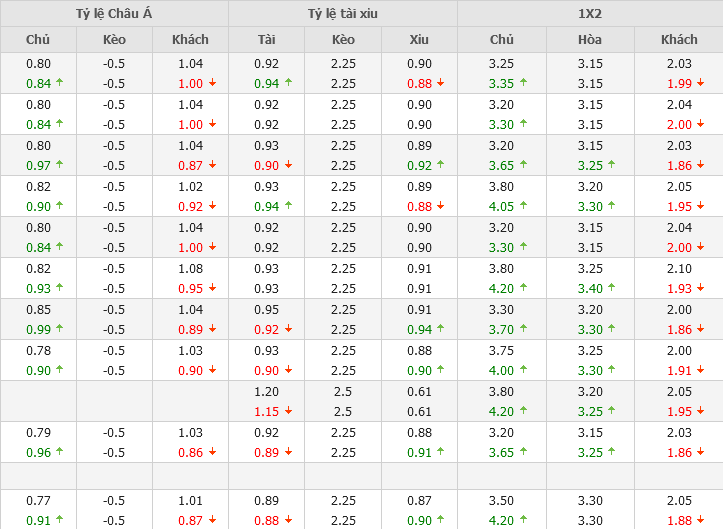723x529 pixels.
Task: Click the Tài column header
Action: 266,40
